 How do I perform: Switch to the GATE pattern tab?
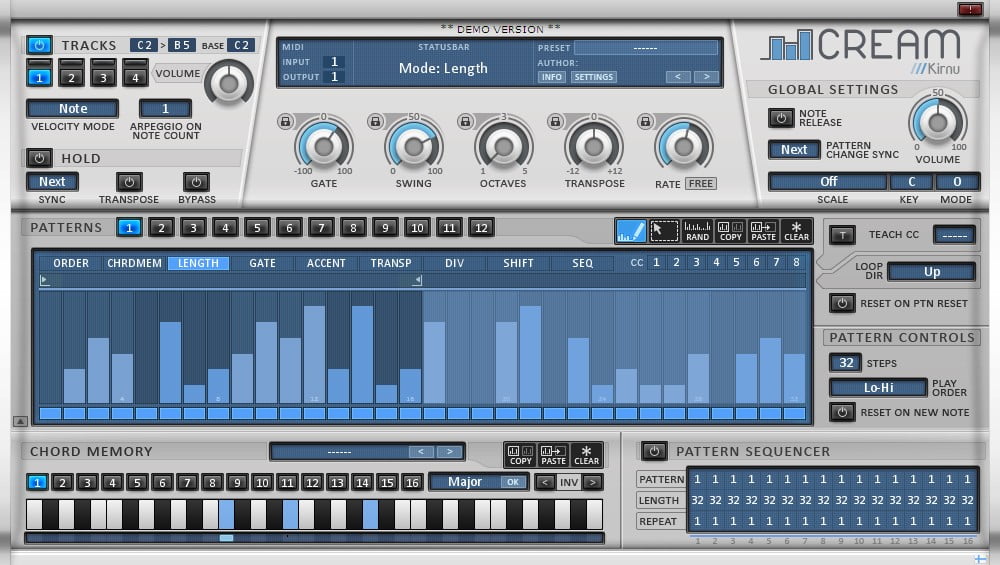click(x=262, y=263)
